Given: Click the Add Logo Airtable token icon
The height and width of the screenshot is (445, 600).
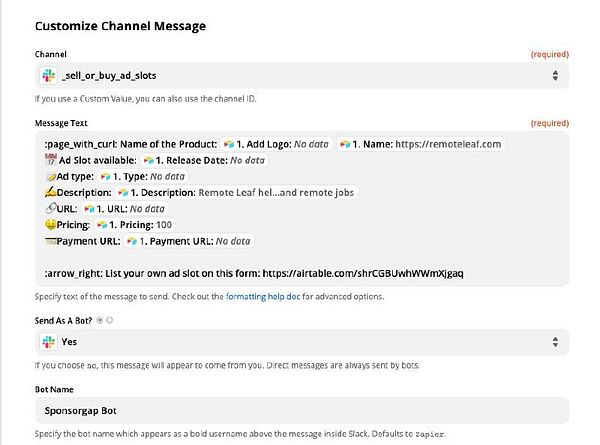Looking at the screenshot, I should pyautogui.click(x=229, y=143).
